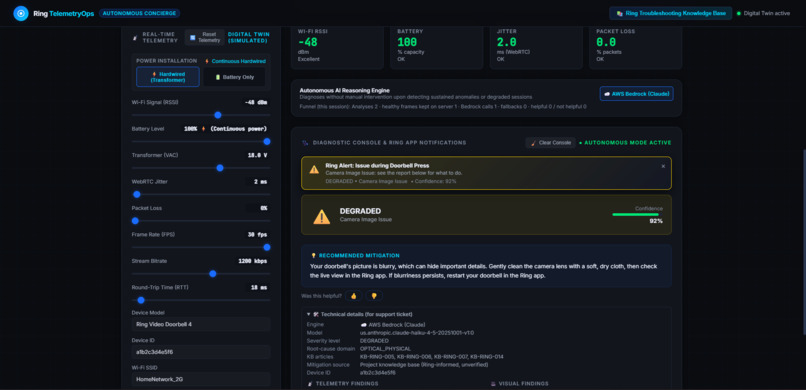Click the Ring TelemetryOps logo icon

(x=21, y=13)
